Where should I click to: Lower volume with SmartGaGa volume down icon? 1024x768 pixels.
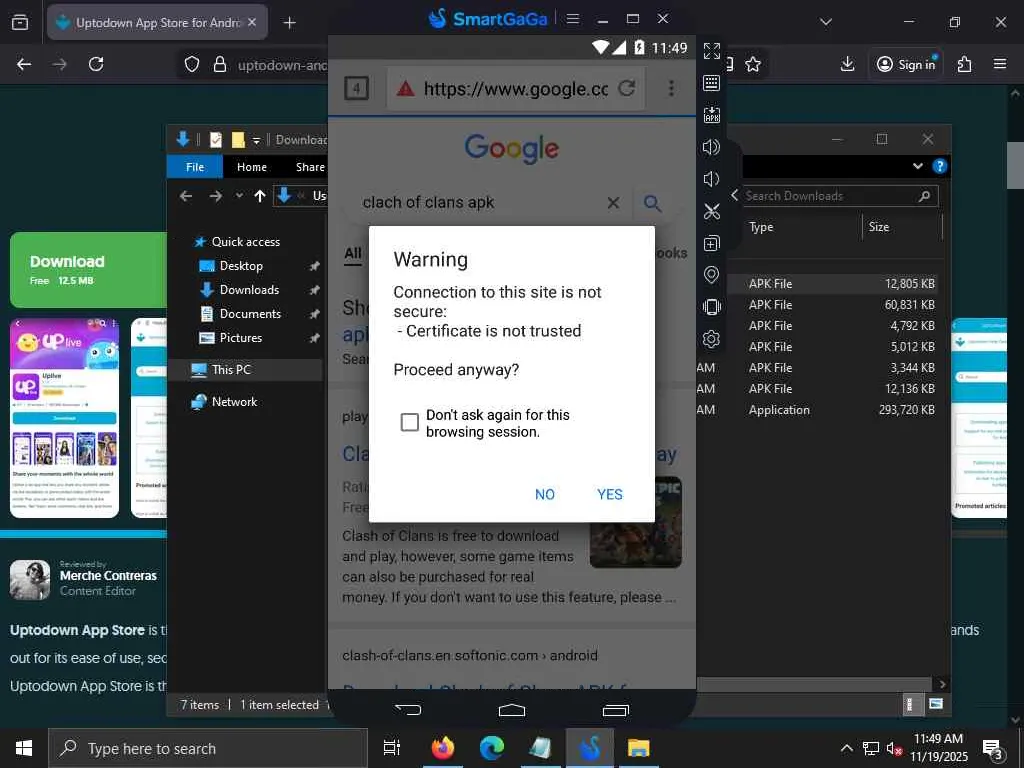pos(711,179)
